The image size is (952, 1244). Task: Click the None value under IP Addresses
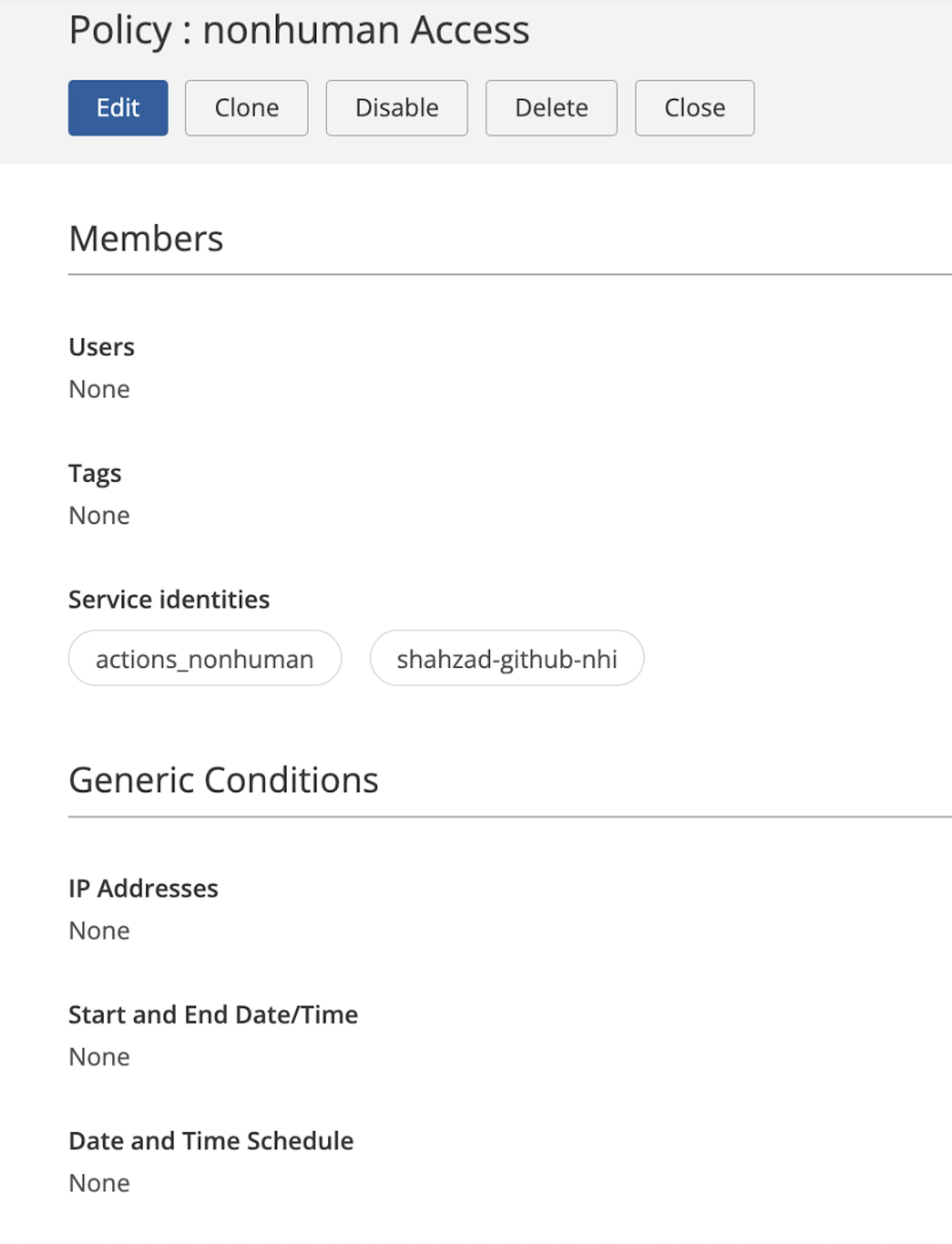tap(99, 931)
